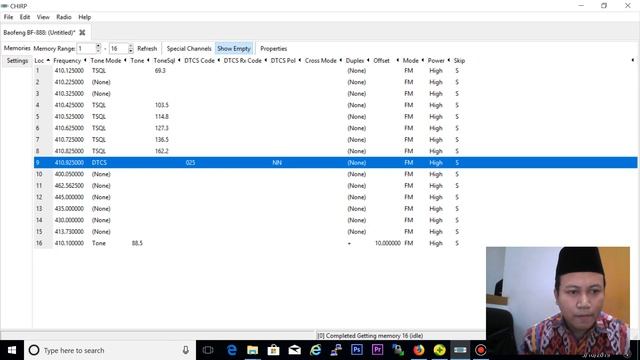640x360 pixels.
Task: Click the CHIRP title bar app icon
Action: pyautogui.click(x=4, y=6)
